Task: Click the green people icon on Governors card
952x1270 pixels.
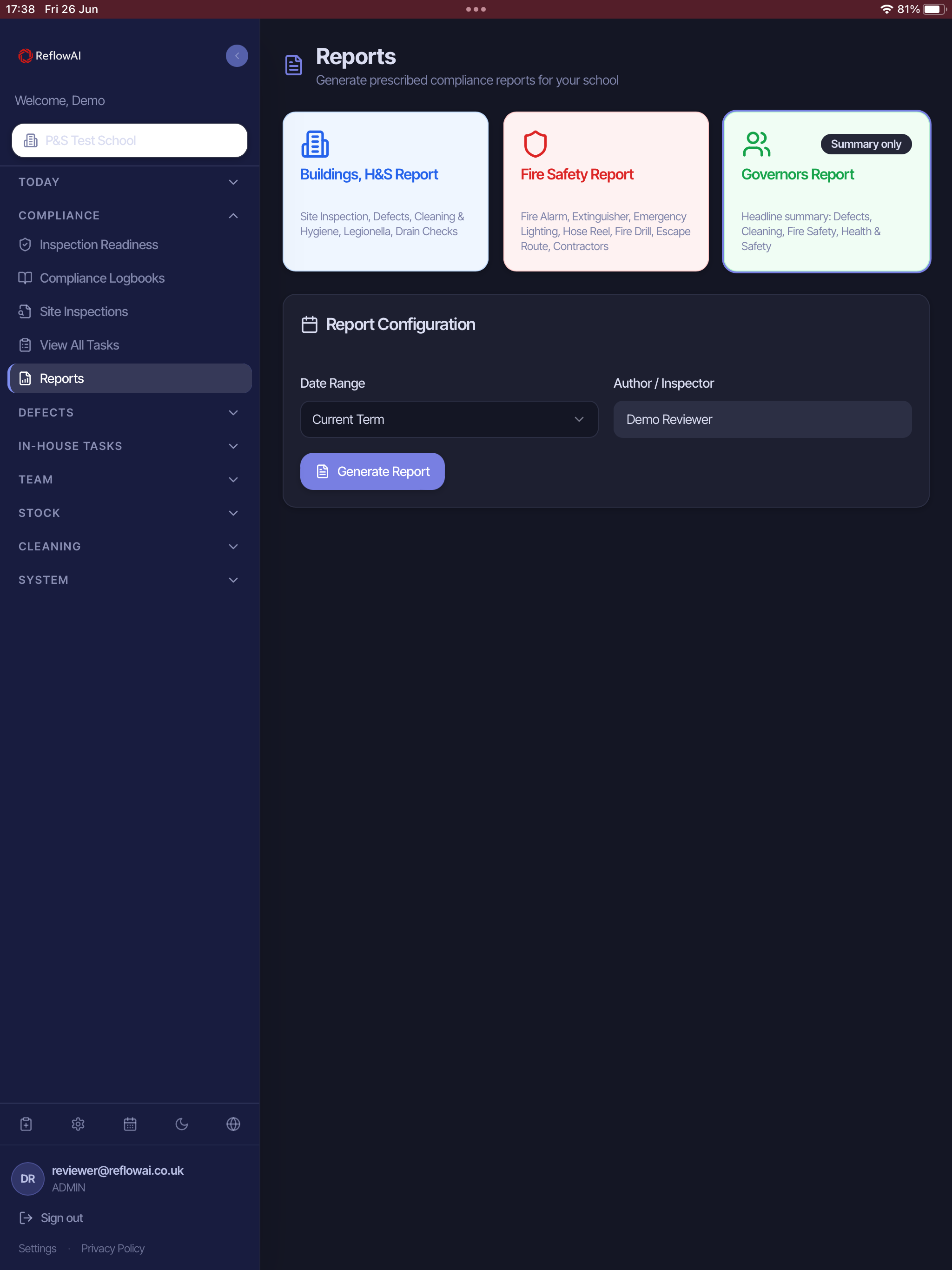Action: (756, 144)
